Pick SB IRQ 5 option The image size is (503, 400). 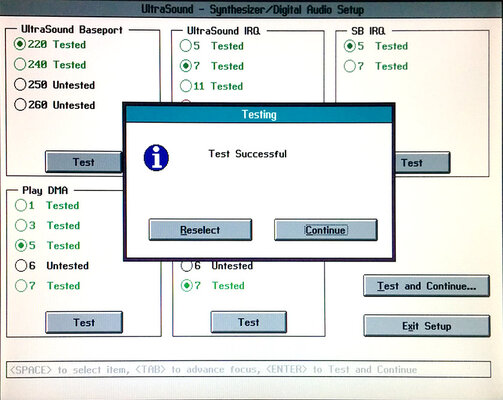click(x=376, y=46)
